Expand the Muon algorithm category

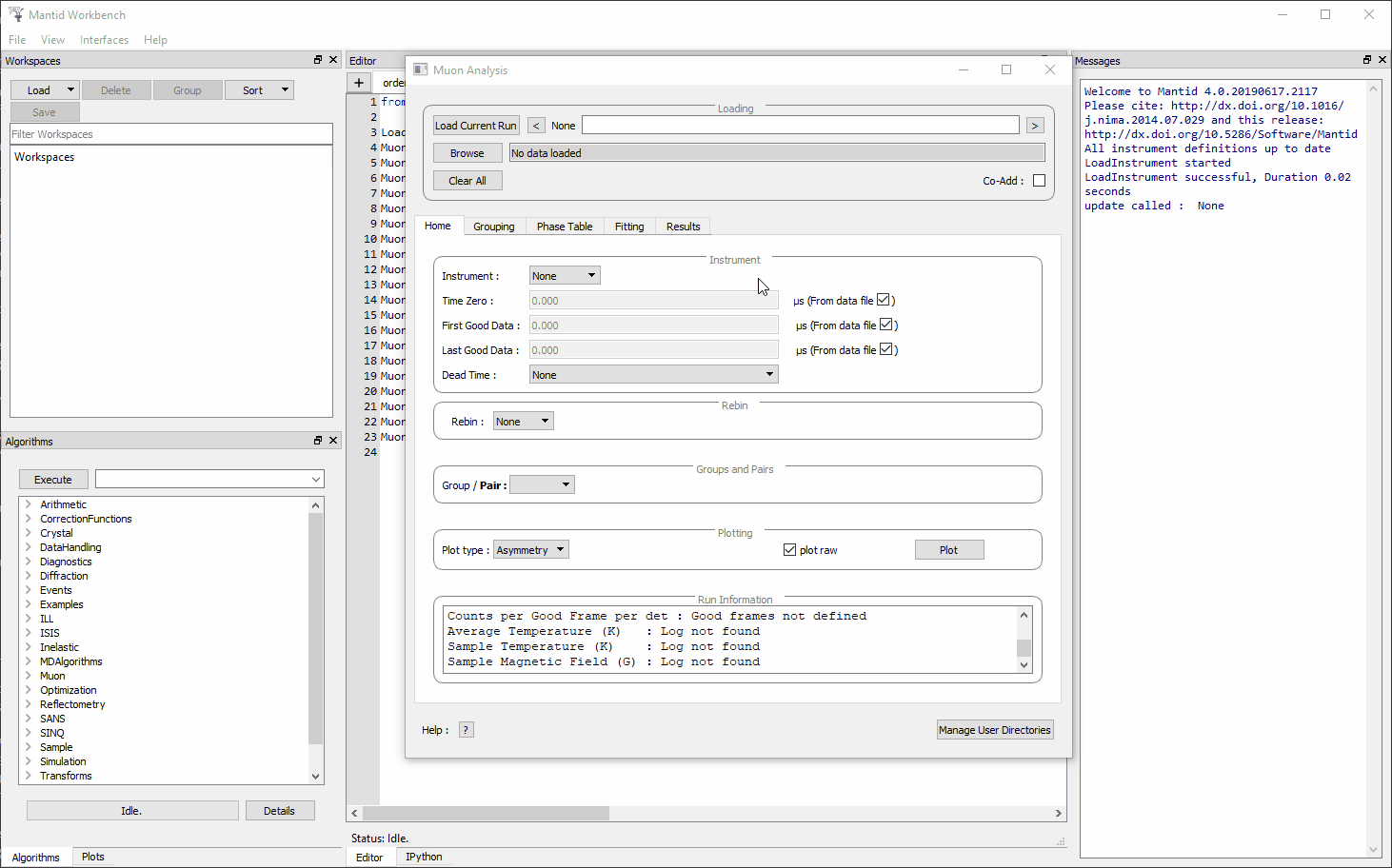pyautogui.click(x=27, y=675)
